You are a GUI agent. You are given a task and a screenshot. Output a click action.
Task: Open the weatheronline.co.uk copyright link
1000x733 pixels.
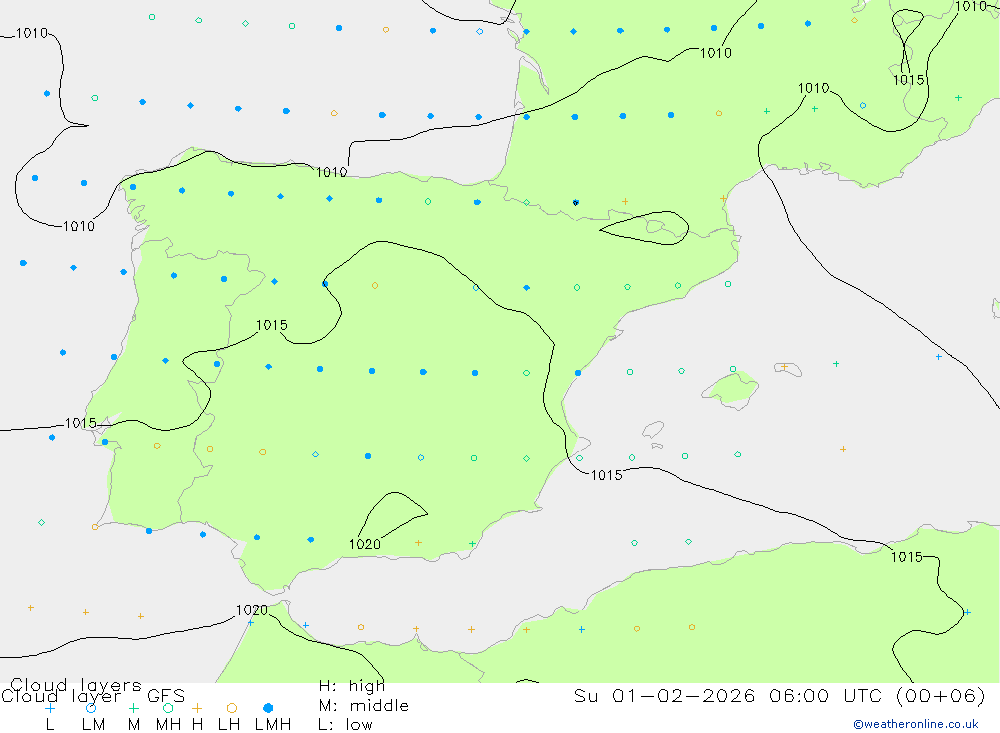point(916,724)
